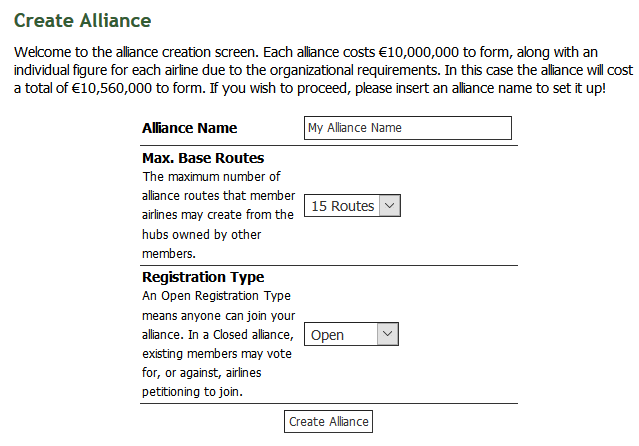Click the Max. Base Routes label
Image resolution: width=639 pixels, height=446 pixels.
pos(203,158)
